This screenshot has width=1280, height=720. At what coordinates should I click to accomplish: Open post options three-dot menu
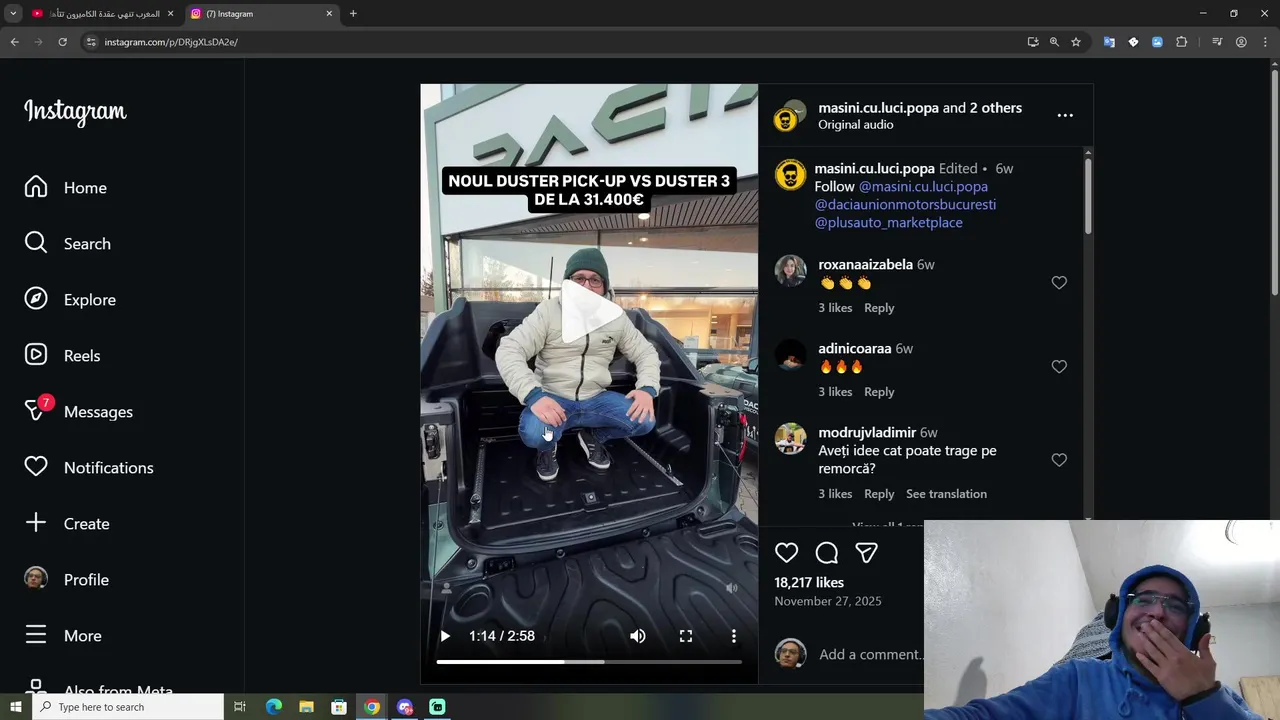click(x=1065, y=115)
